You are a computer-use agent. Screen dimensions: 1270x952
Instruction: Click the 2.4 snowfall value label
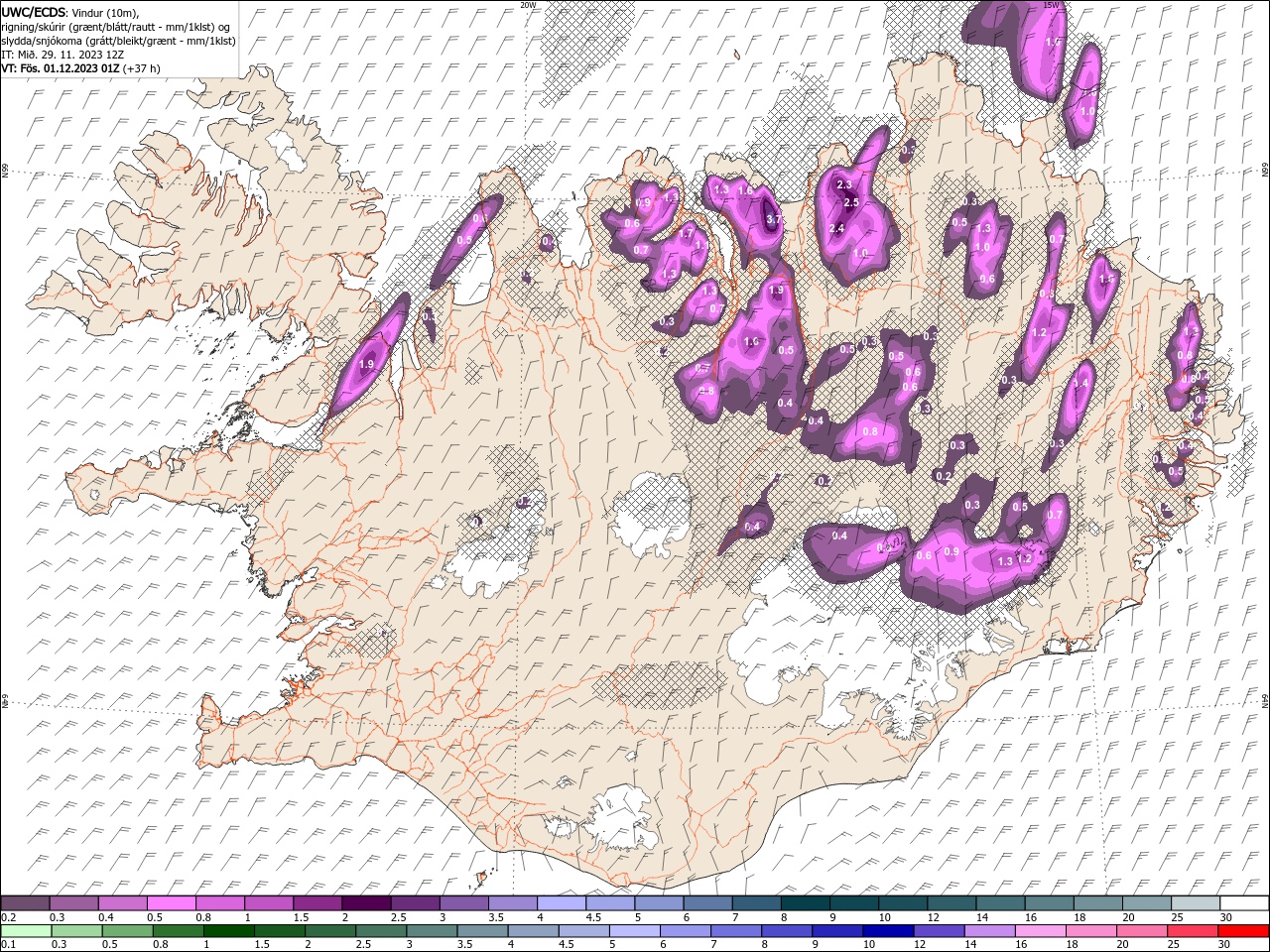click(x=835, y=229)
